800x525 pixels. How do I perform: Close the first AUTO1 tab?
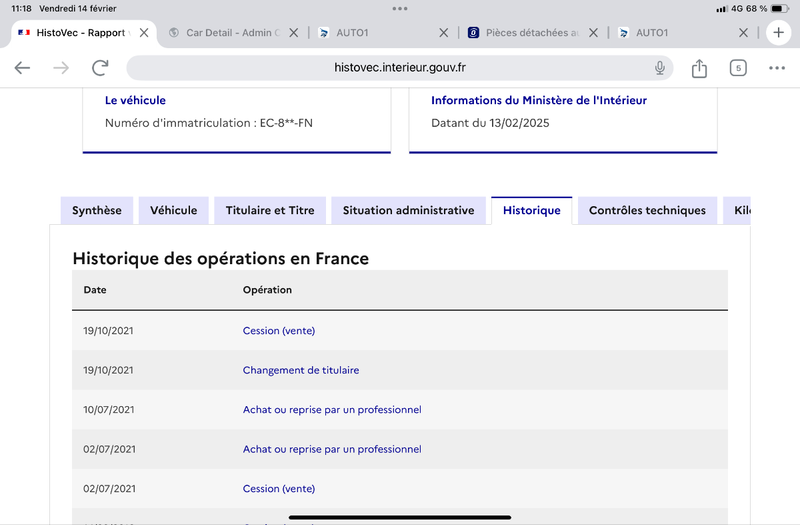pos(443,33)
